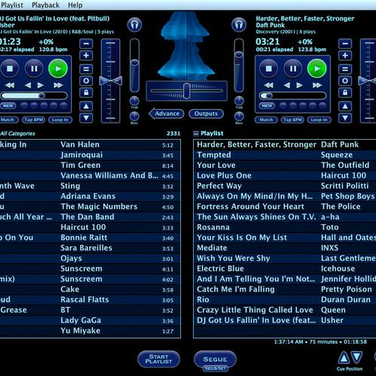Click the right deck Loop In button
Viewport: 376px width, 376px height.
(319, 120)
